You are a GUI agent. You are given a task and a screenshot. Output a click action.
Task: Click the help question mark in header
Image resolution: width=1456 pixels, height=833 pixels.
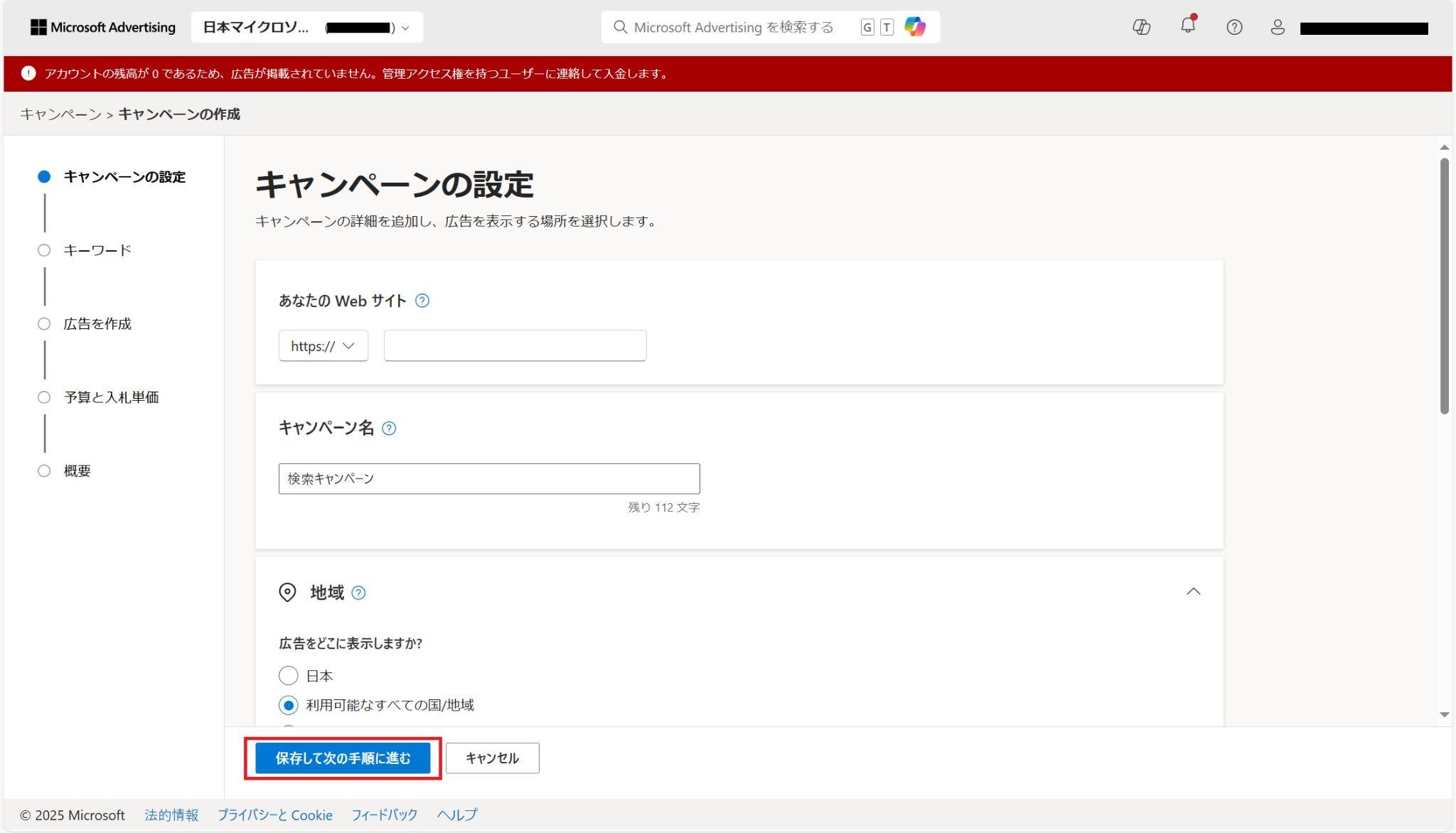pyautogui.click(x=1234, y=27)
